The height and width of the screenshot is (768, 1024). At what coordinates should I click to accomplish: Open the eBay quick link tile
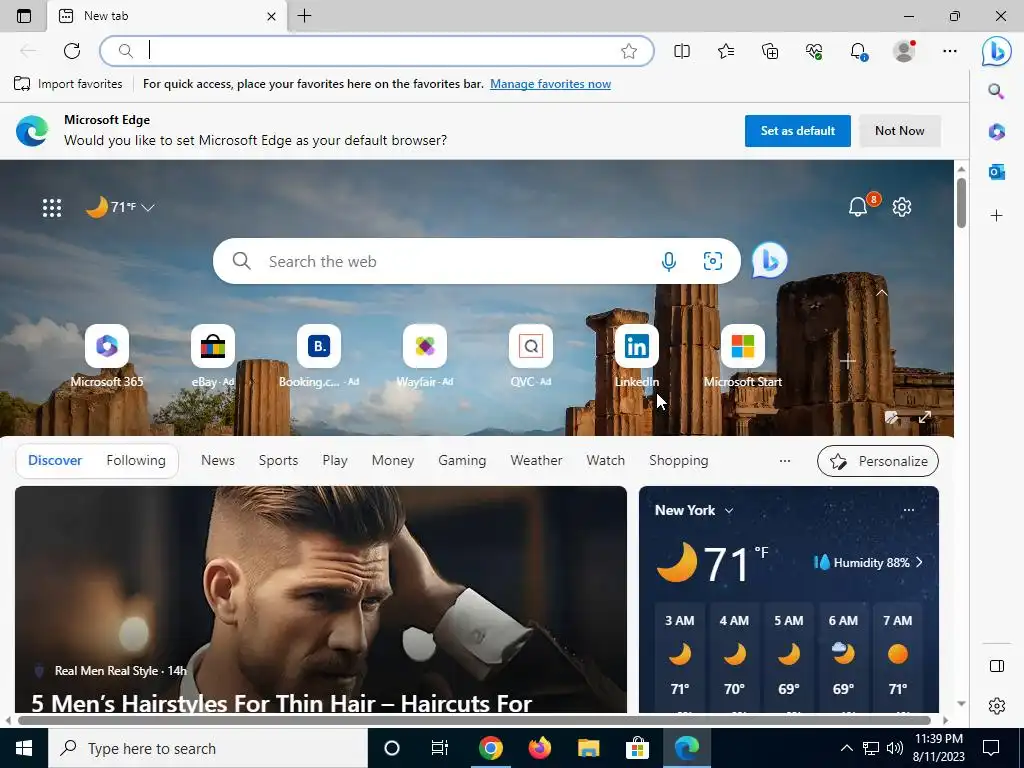click(213, 357)
